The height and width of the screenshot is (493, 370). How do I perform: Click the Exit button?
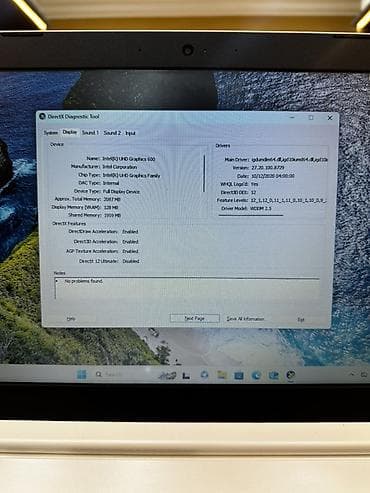coord(301,320)
